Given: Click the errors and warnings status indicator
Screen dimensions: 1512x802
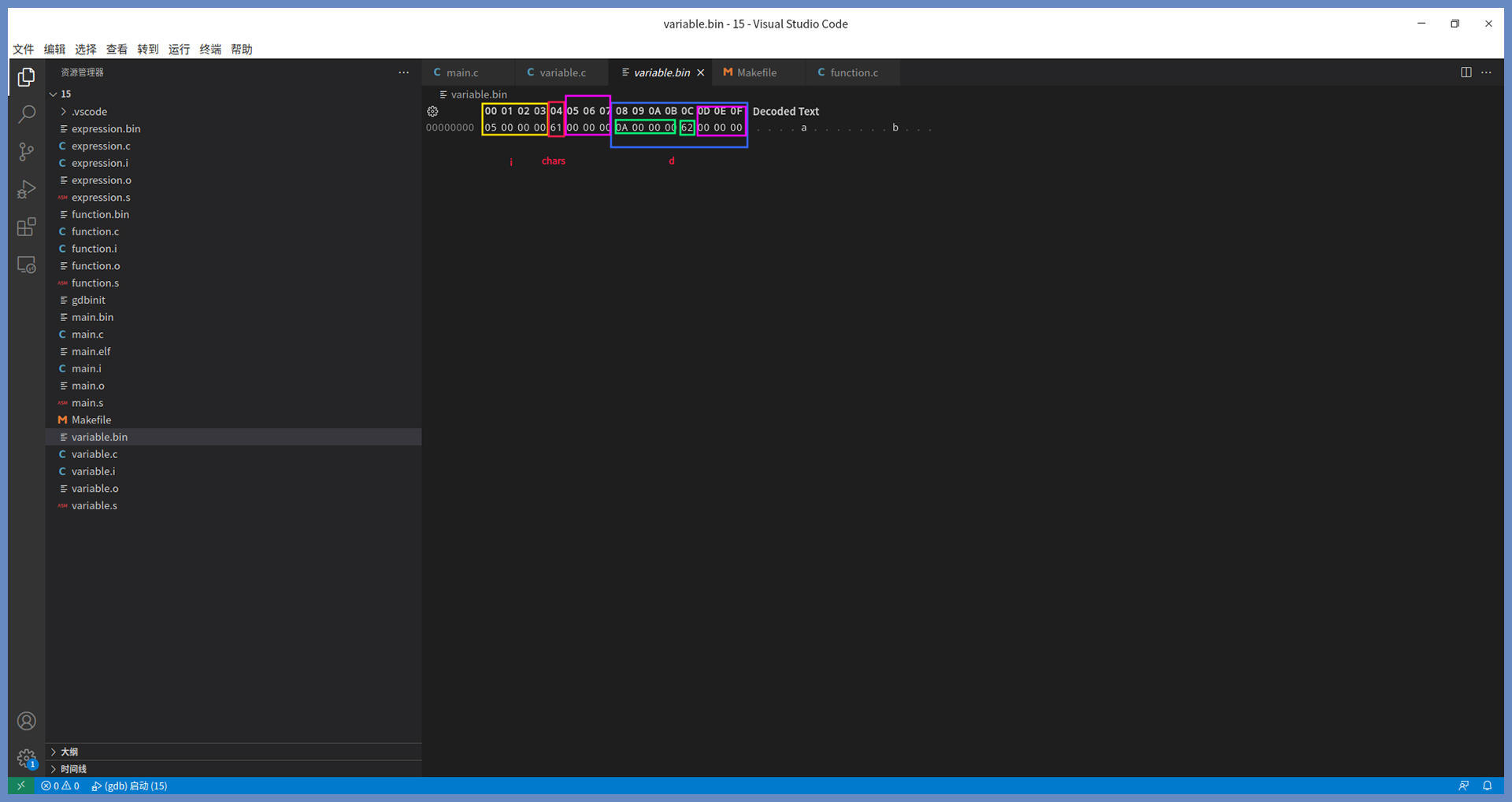Looking at the screenshot, I should pos(60,785).
